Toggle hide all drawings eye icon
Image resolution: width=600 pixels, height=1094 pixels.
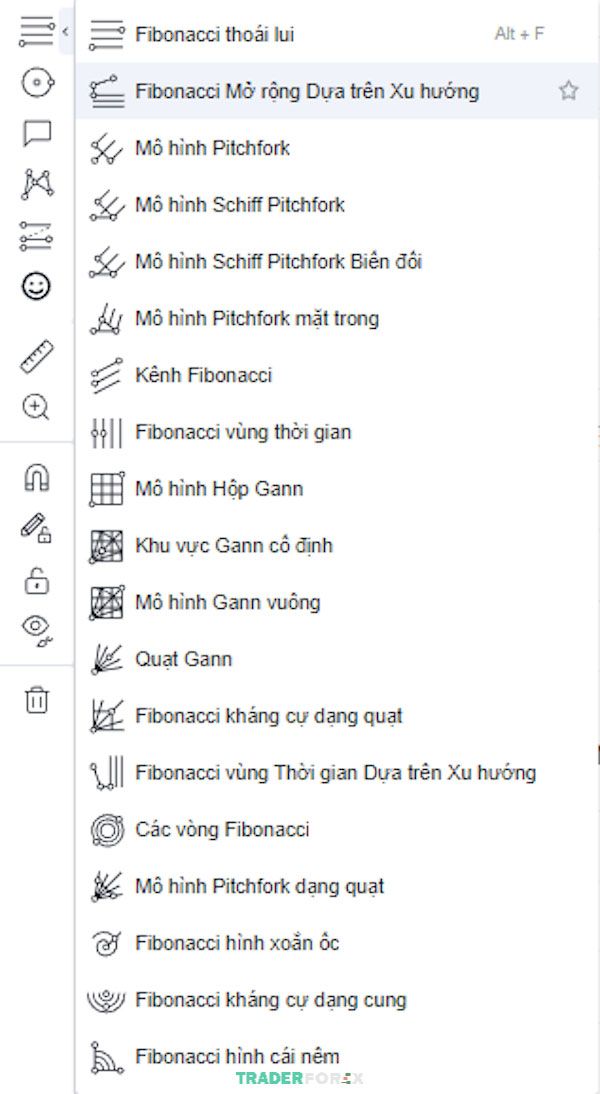coord(37,630)
